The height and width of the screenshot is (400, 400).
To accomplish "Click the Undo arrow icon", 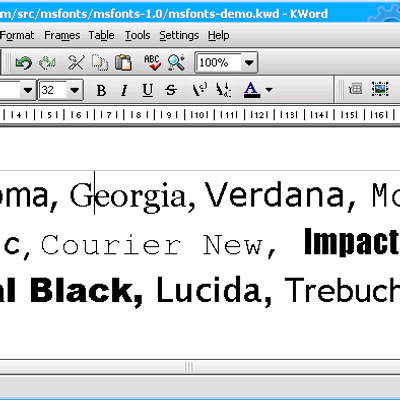I will pyautogui.click(x=24, y=62).
